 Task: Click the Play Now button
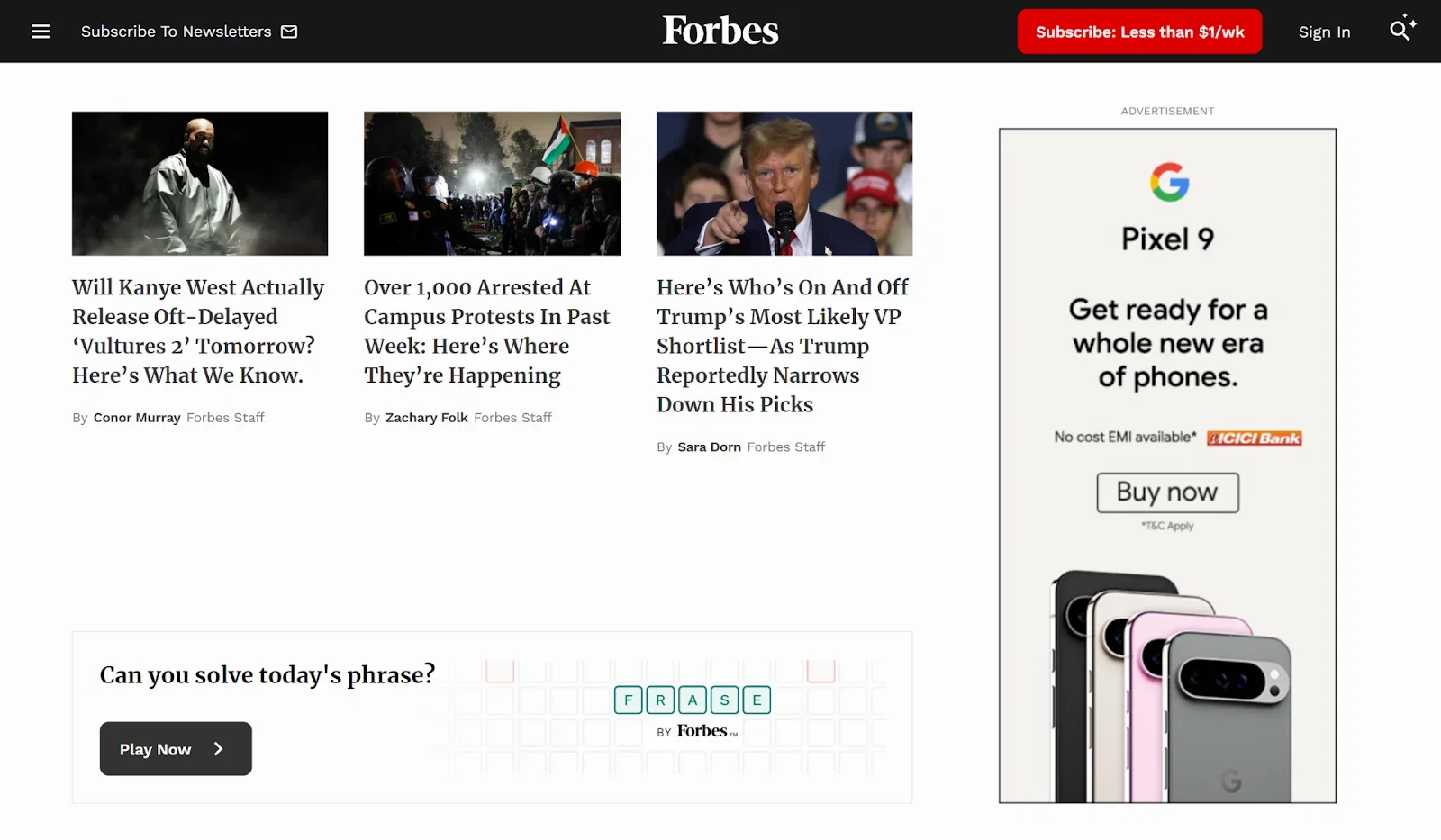(176, 749)
